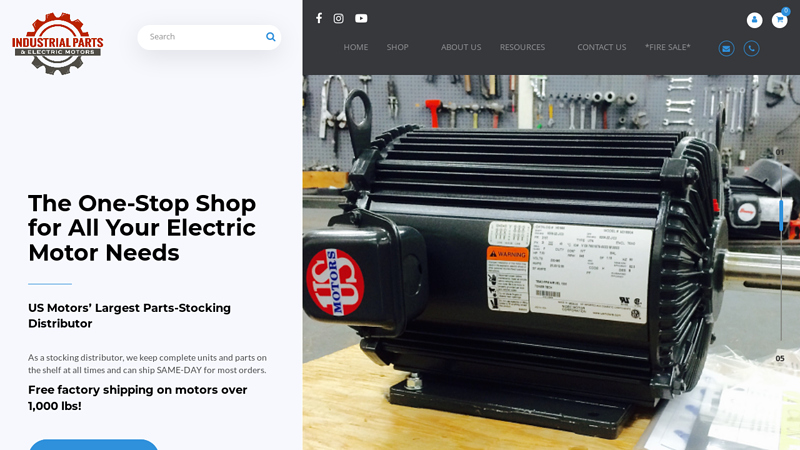Click the blue email envelope icon
800x450 pixels.
coord(727,48)
